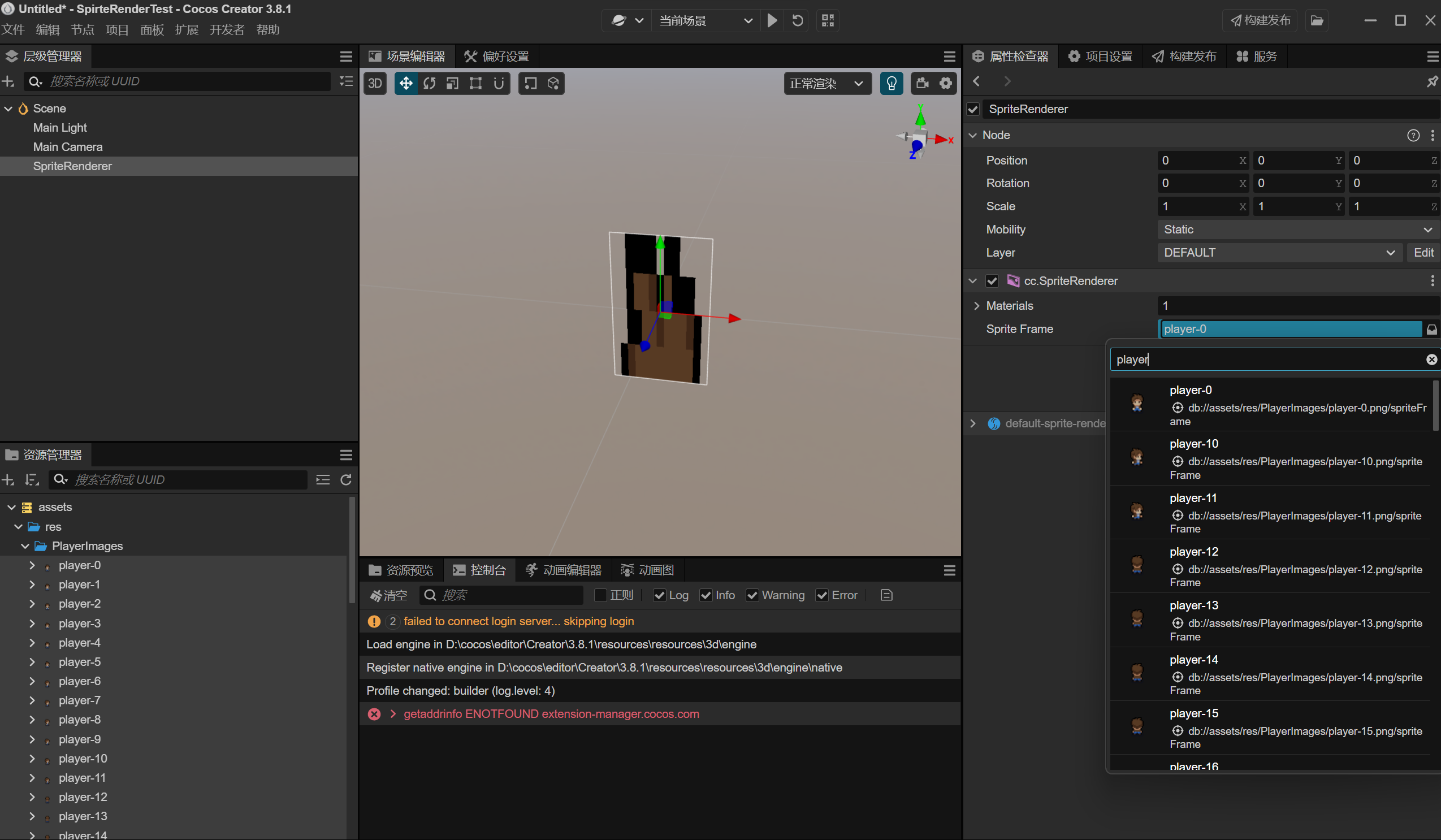Clear the sprite frame search text
This screenshot has width=1441, height=840.
point(1431,360)
